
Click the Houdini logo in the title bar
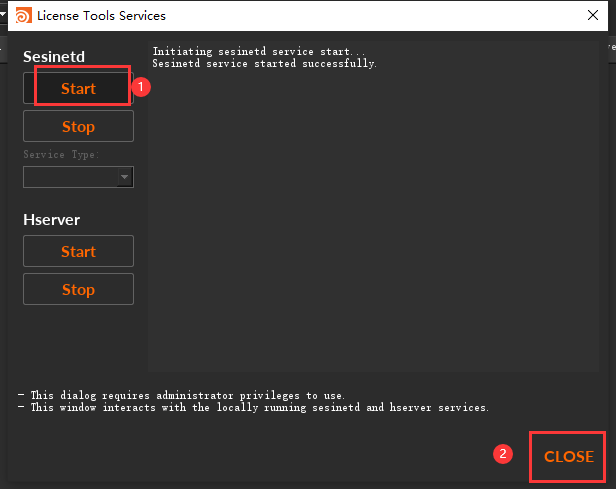pyautogui.click(x=21, y=16)
